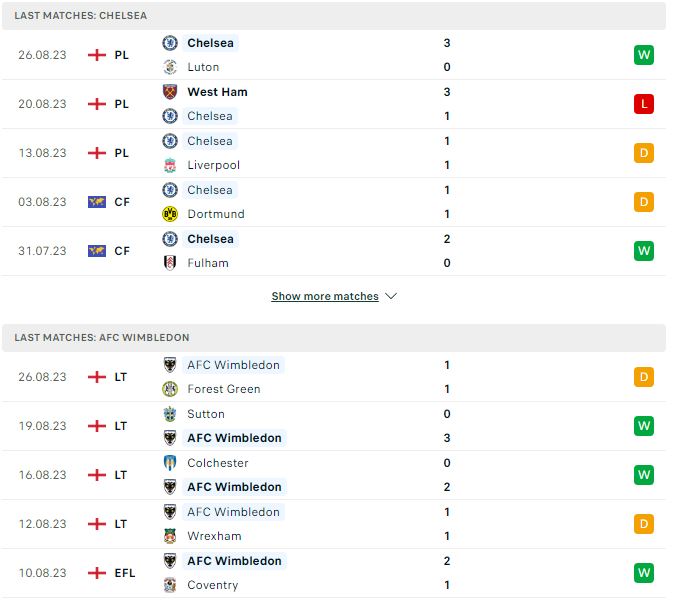
Task: Click the D badge for Wimbledon vs Wrexham
Action: click(x=644, y=524)
